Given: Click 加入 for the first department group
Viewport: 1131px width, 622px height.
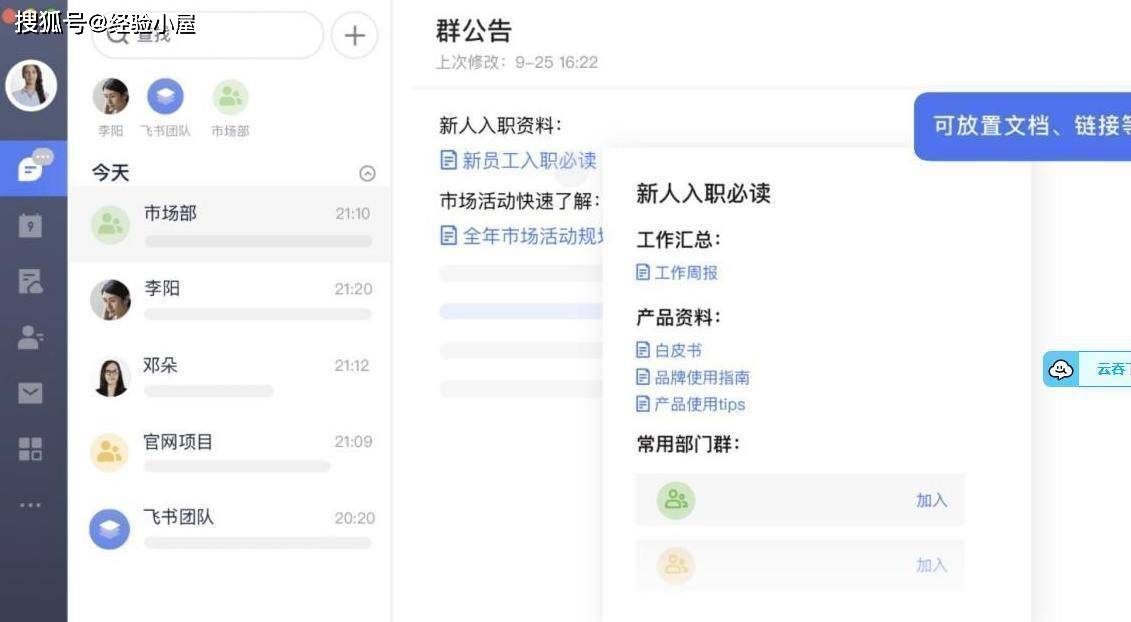Looking at the screenshot, I should coord(931,500).
